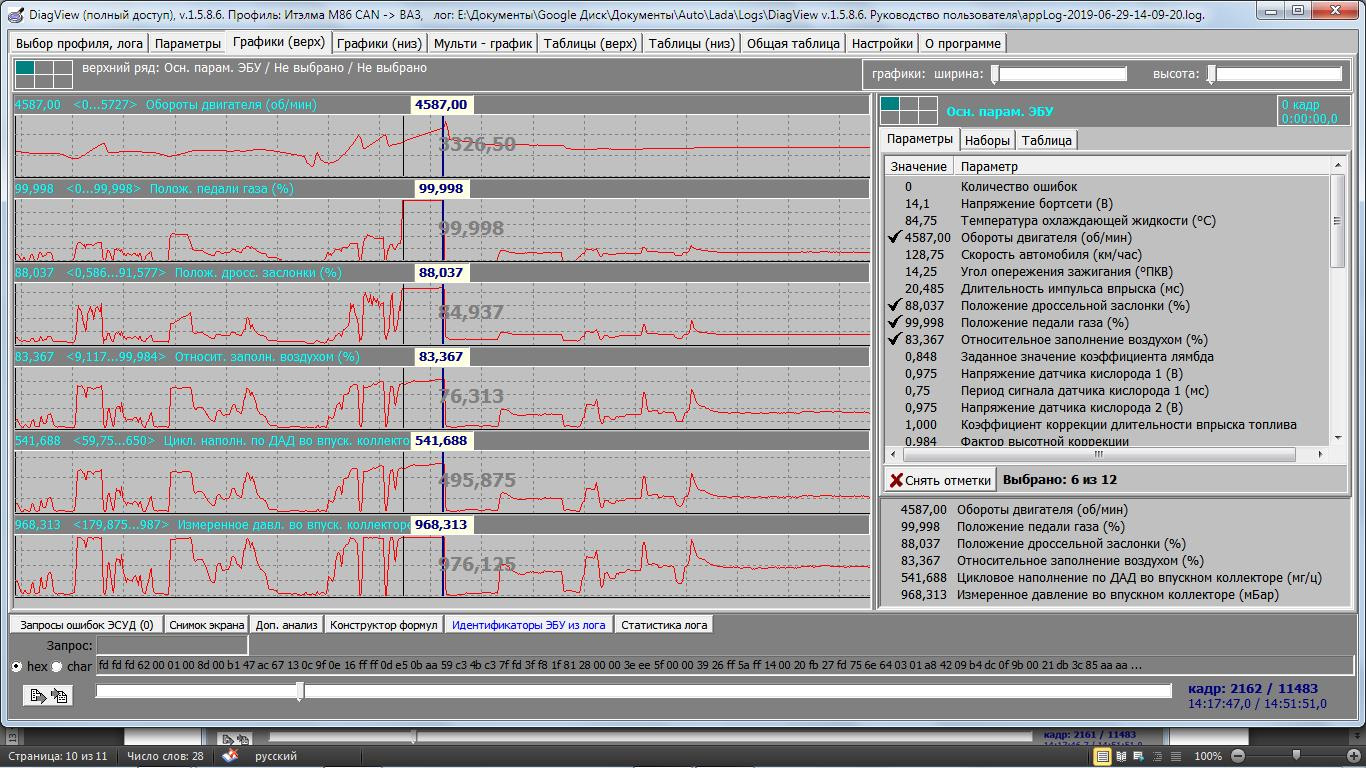1366x768 pixels.
Task: Click the графики ширина slider
Action: [x=1058, y=74]
